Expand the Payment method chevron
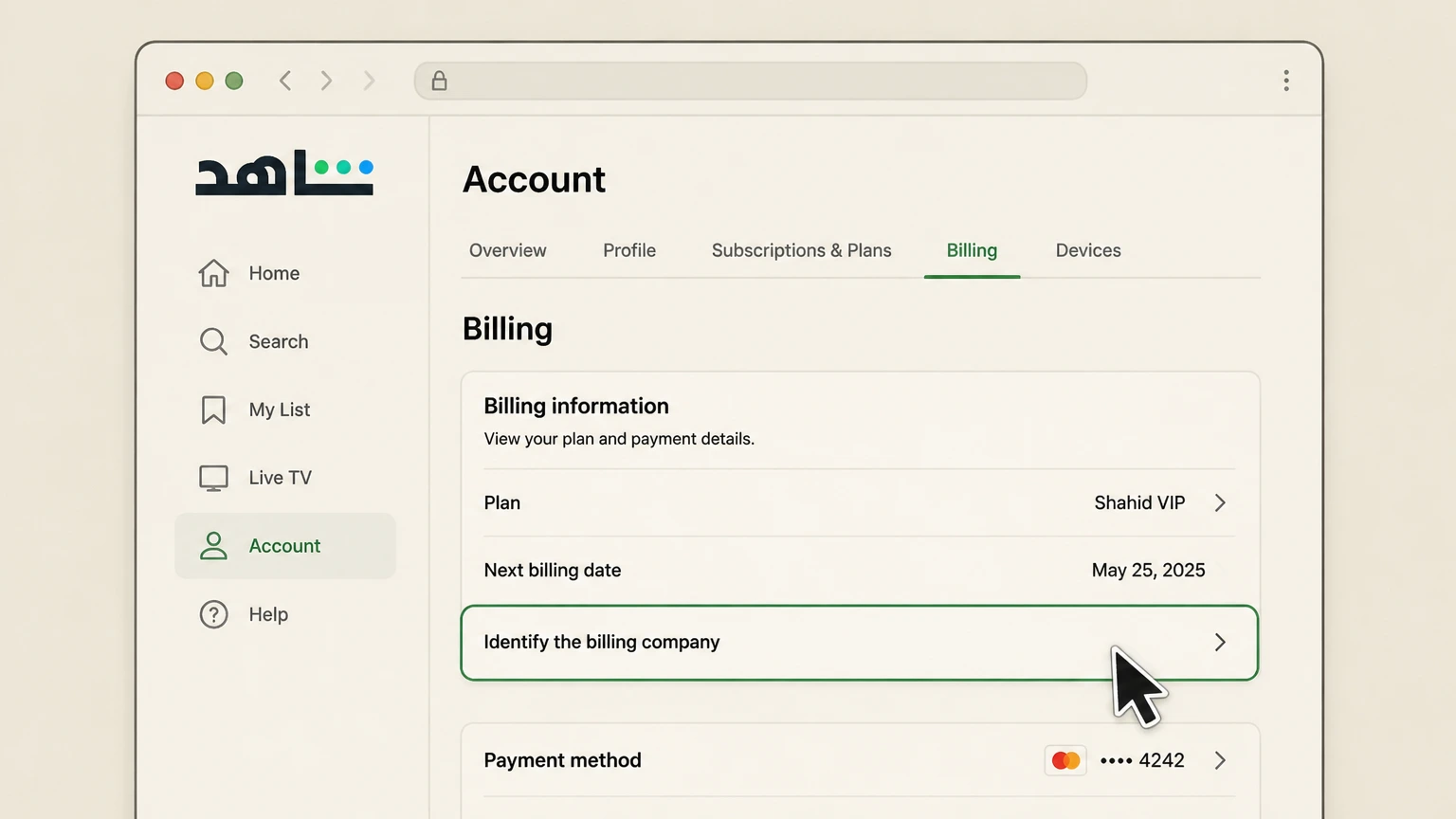This screenshot has height=819, width=1456. 1220,760
